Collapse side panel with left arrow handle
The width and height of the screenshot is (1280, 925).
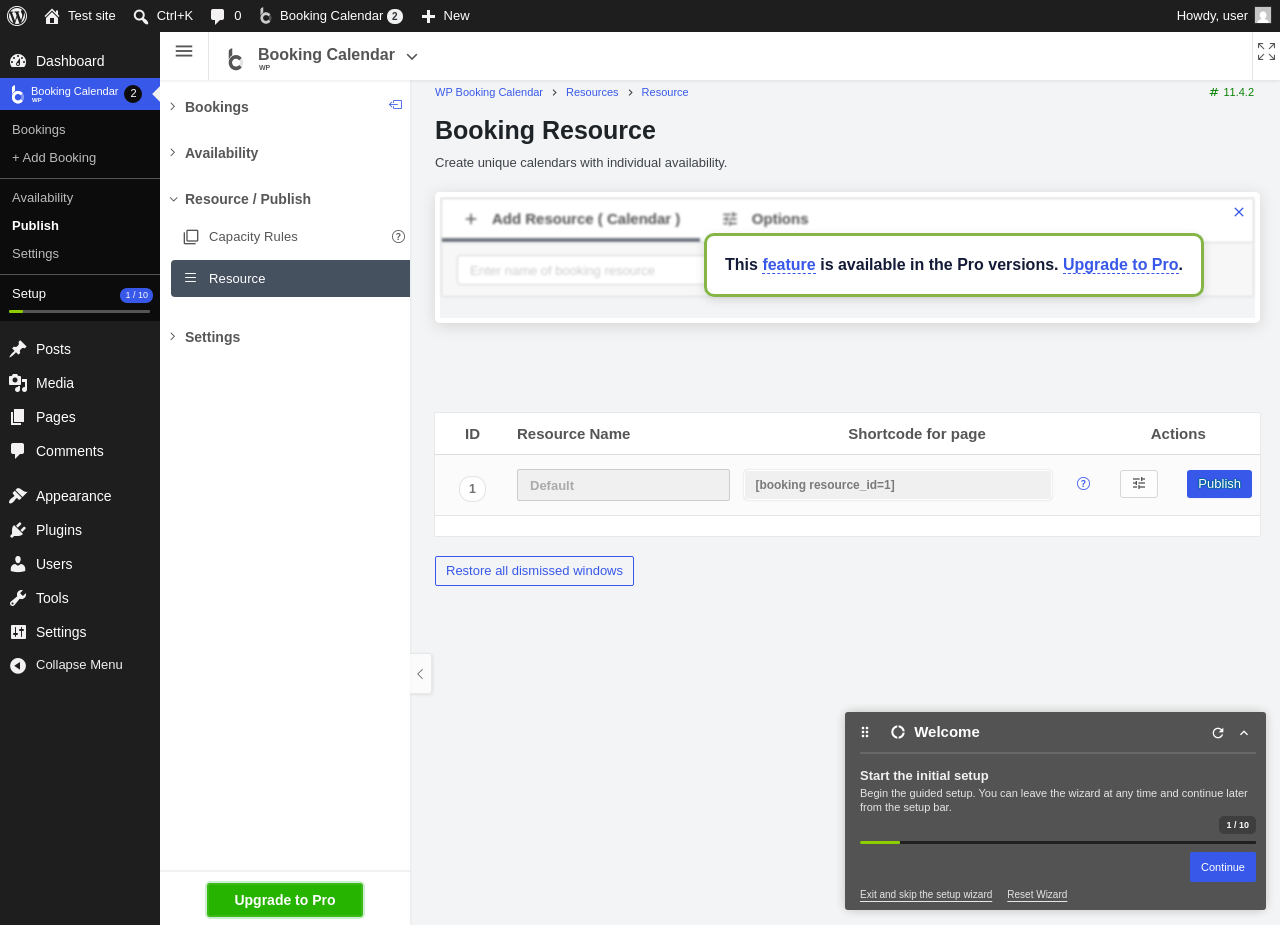421,674
